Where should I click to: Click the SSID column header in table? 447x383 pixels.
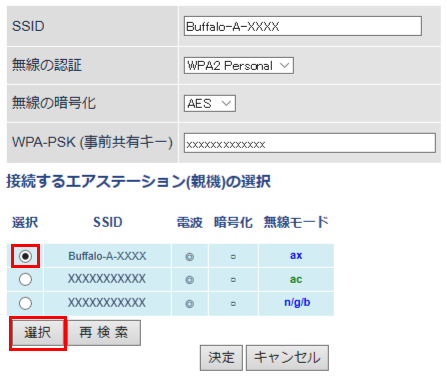[108, 222]
